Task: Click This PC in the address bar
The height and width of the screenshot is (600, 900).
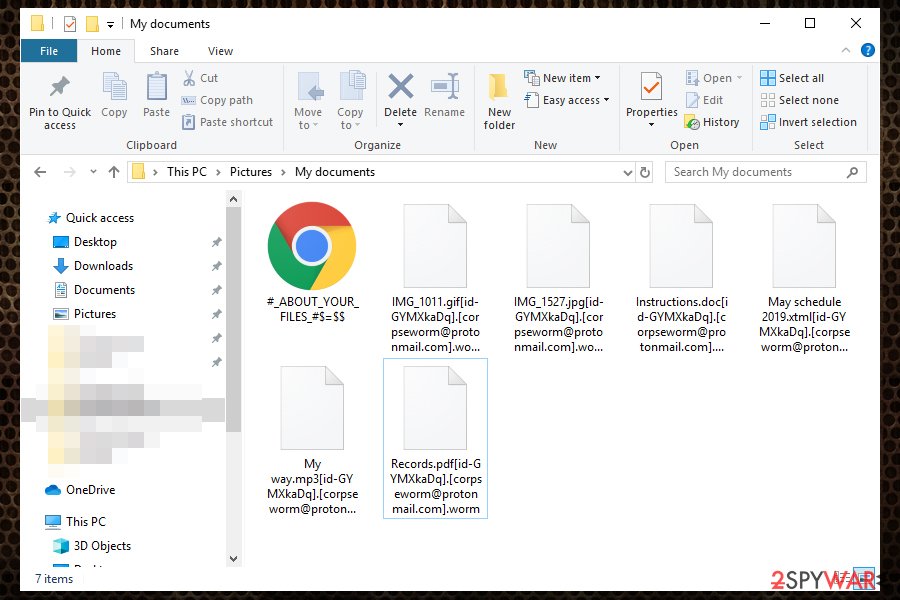Action: 187,172
